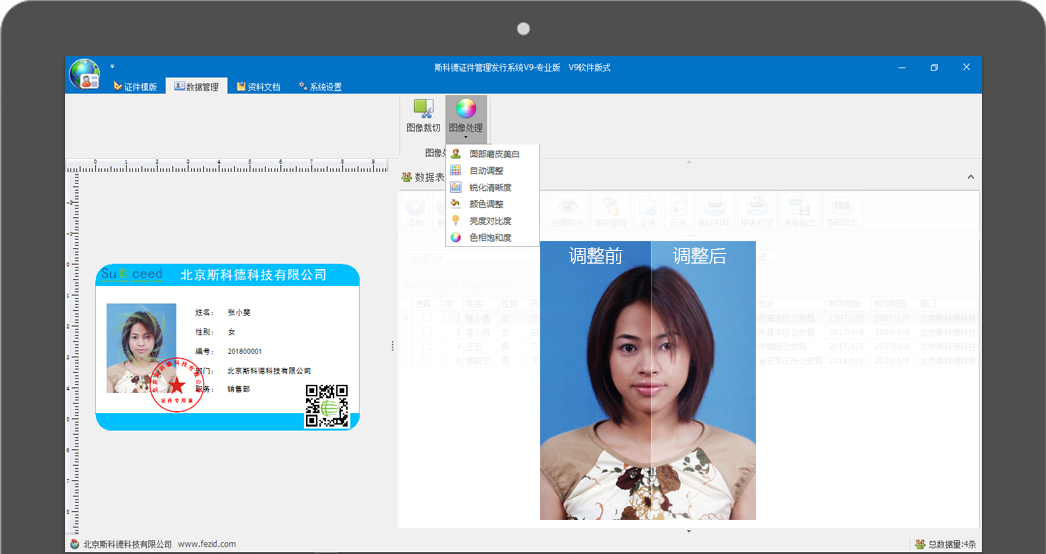Image resolution: width=1046 pixels, height=554 pixels.
Task: Restore the application window size
Action: 934,67
